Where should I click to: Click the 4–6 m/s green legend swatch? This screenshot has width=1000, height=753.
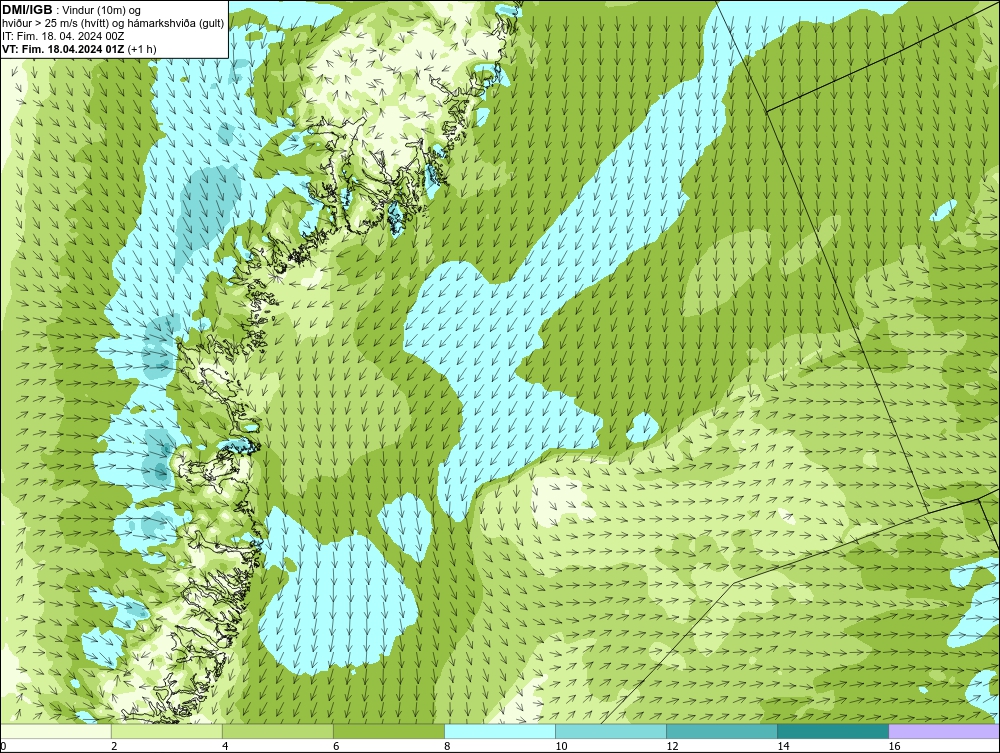click(277, 731)
